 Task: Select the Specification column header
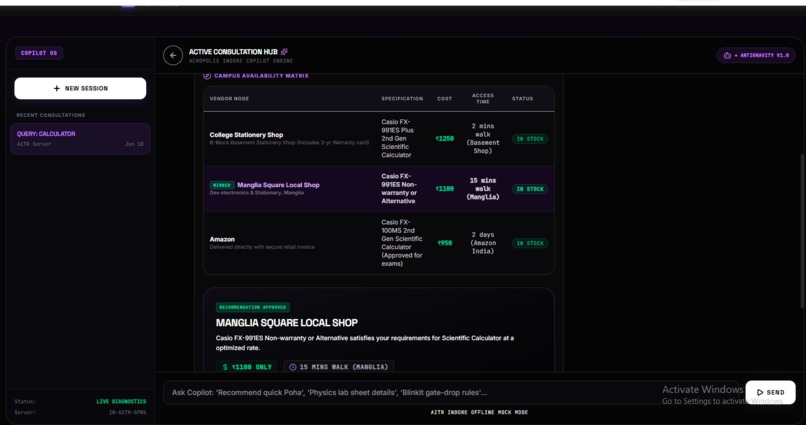point(402,99)
